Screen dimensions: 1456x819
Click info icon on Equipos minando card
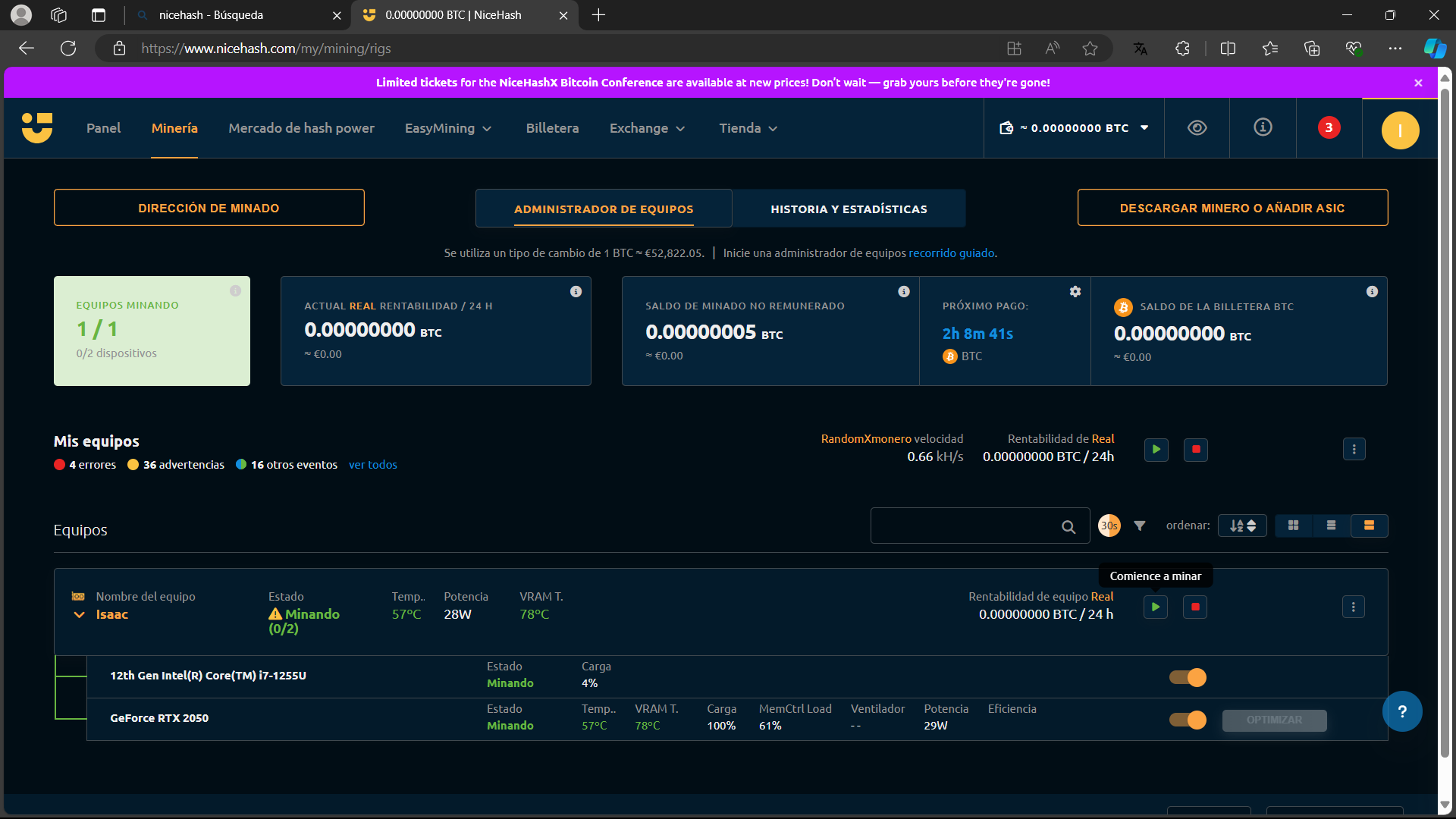coord(235,291)
